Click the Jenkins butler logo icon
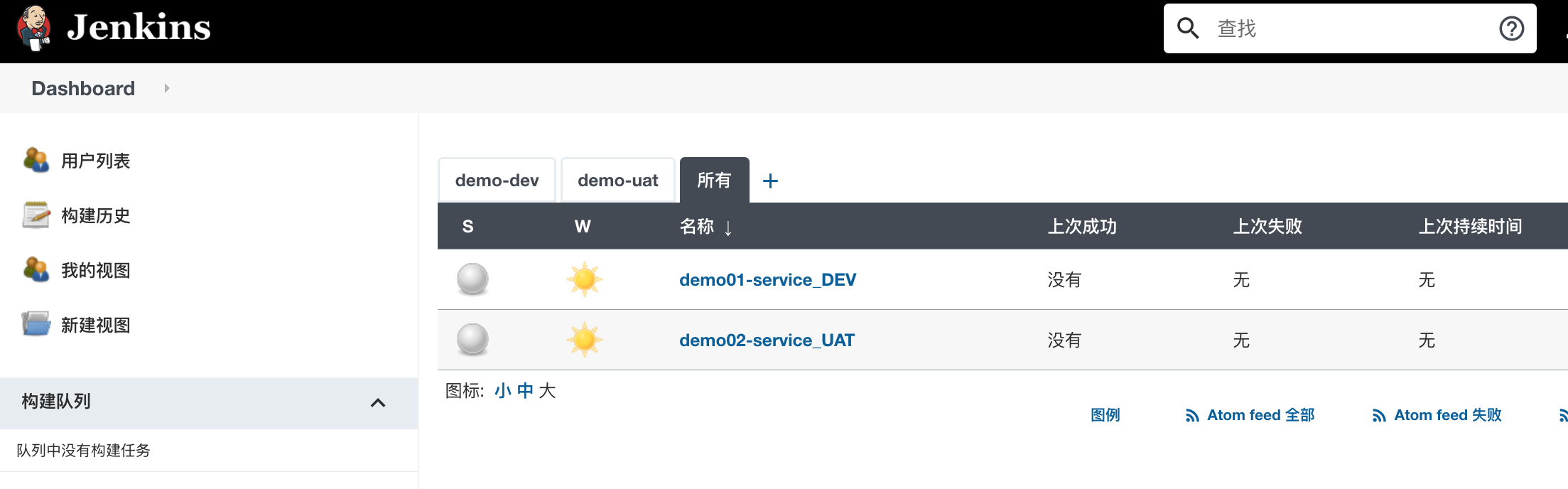 click(34, 28)
